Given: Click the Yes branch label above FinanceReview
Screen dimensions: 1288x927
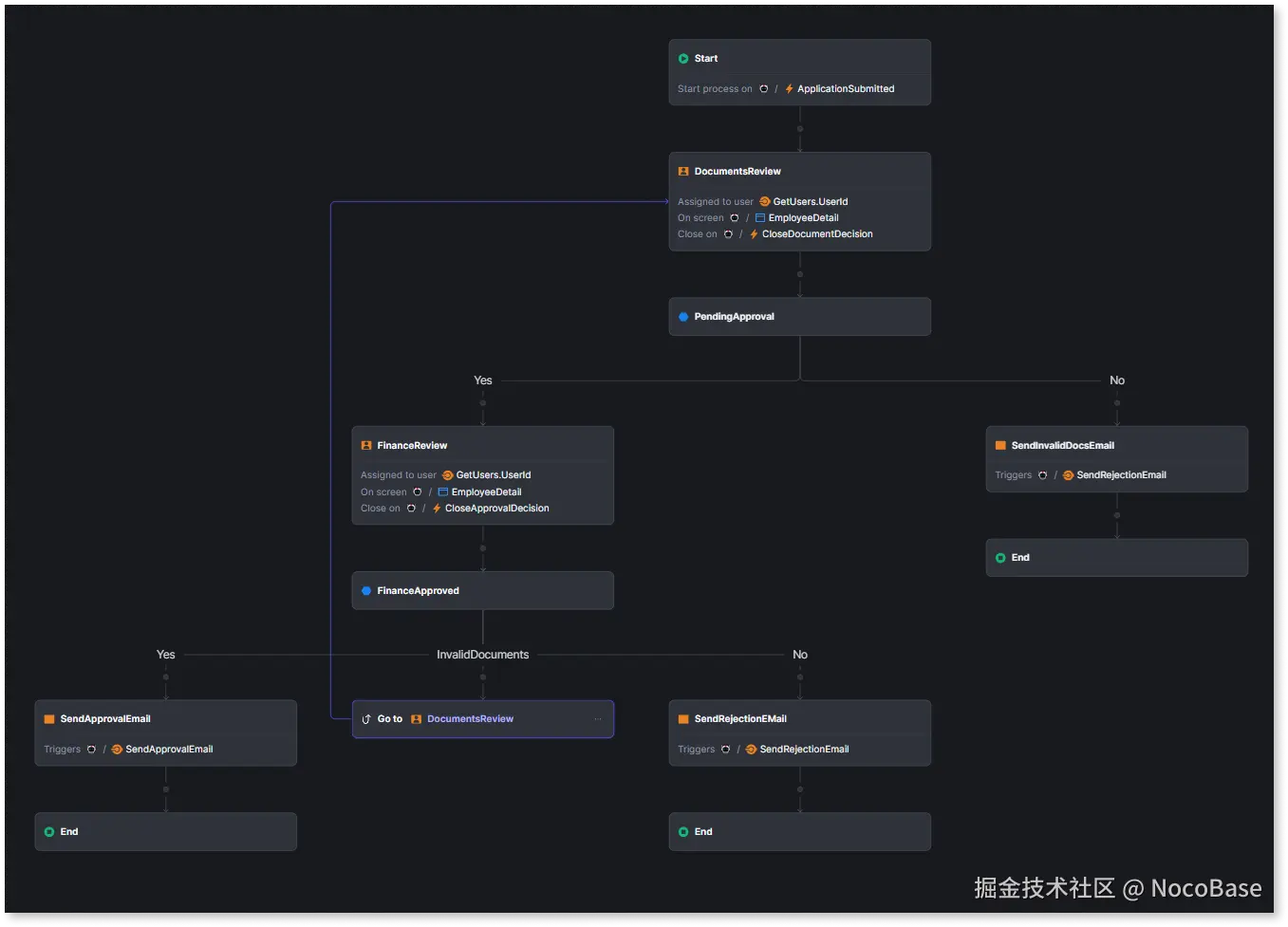Looking at the screenshot, I should [x=482, y=380].
